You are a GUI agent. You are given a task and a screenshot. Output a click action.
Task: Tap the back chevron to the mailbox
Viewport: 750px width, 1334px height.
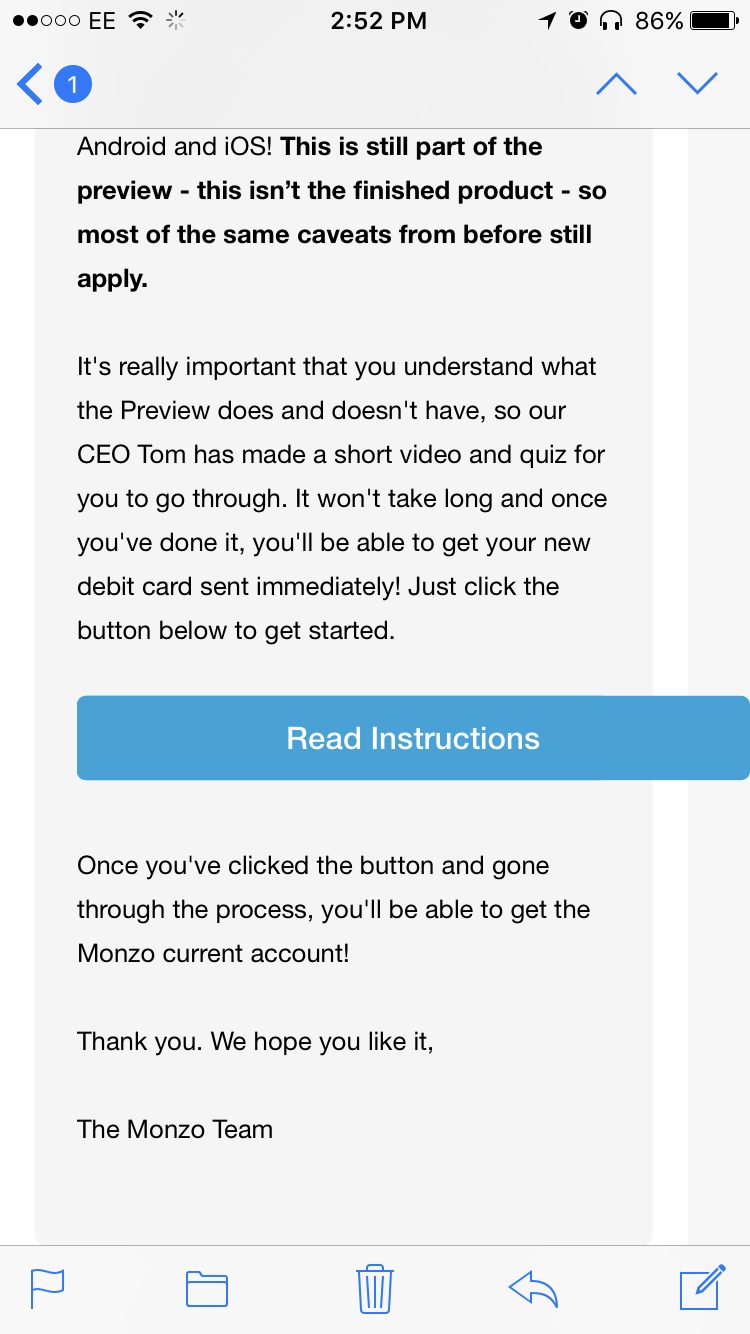tap(30, 84)
